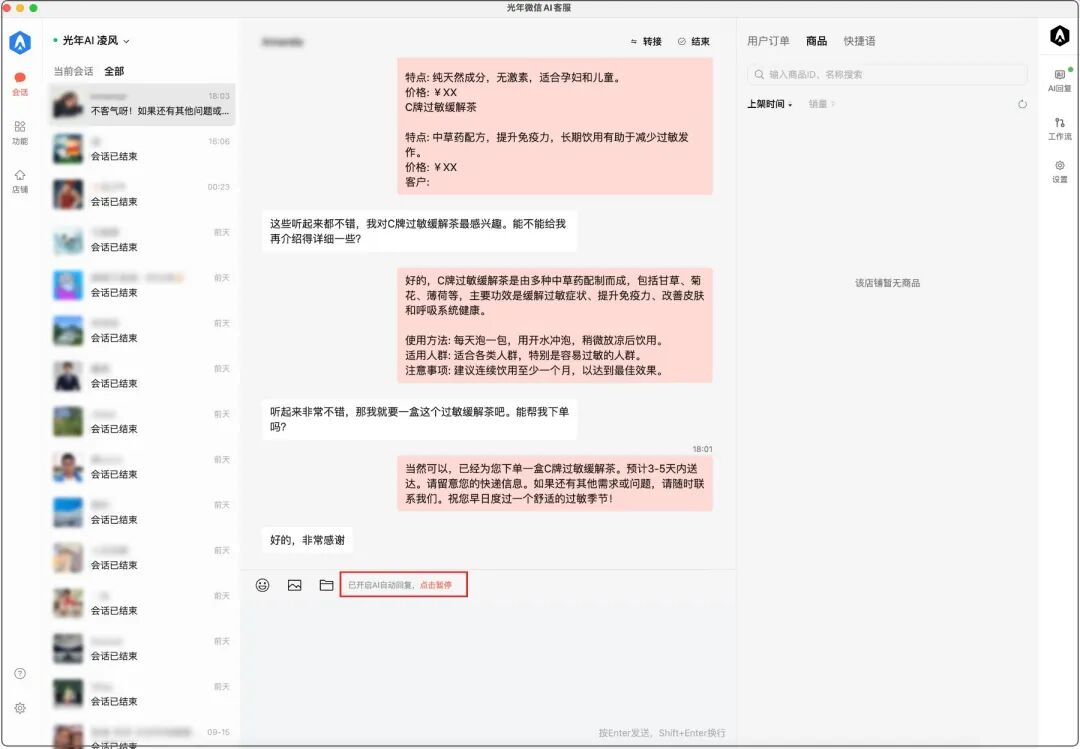This screenshot has width=1080, height=749.
Task: Go to the 店铺 store section
Action: pos(20,181)
